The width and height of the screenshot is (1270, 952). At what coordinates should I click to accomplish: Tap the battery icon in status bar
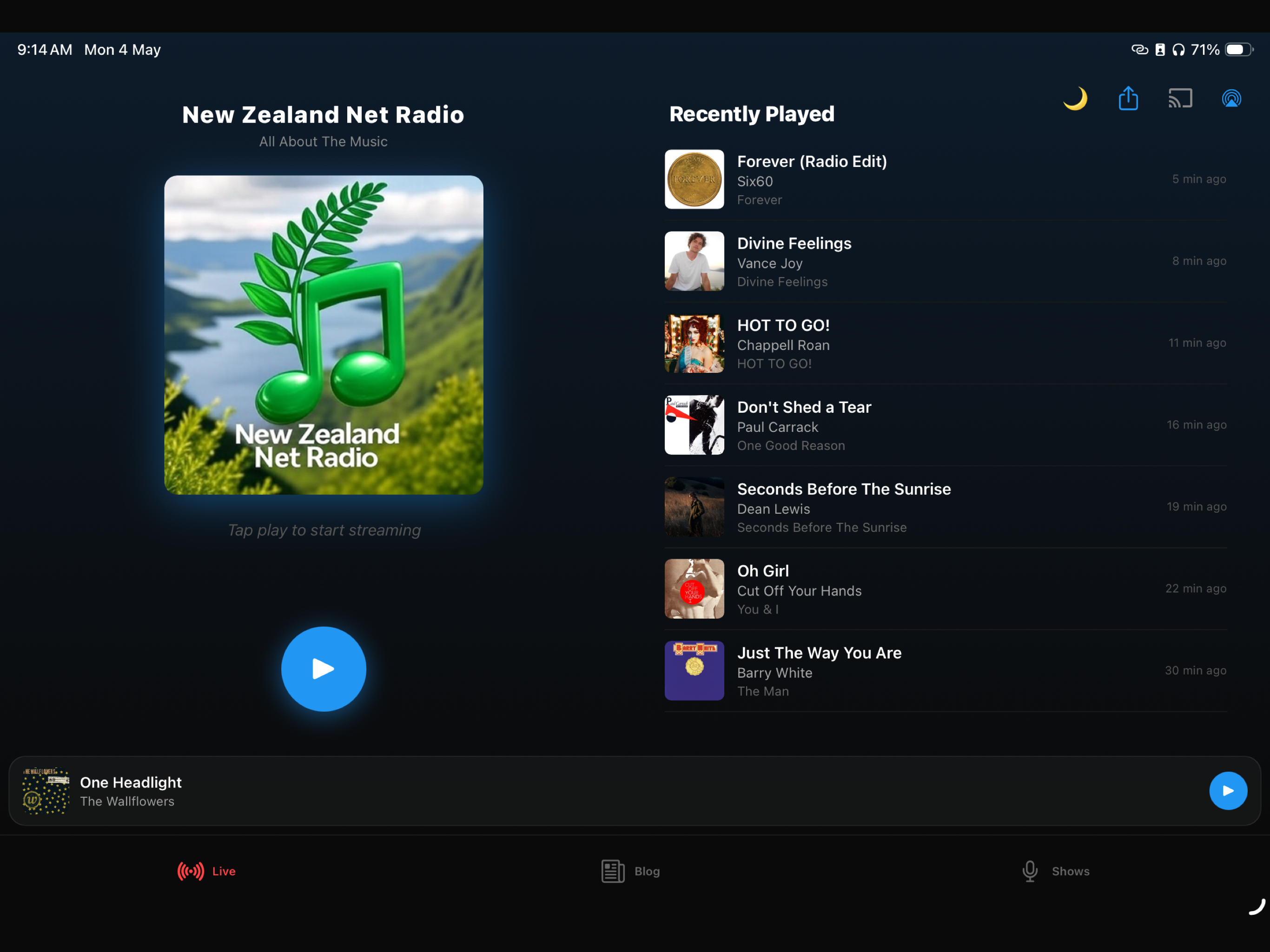tap(1238, 49)
